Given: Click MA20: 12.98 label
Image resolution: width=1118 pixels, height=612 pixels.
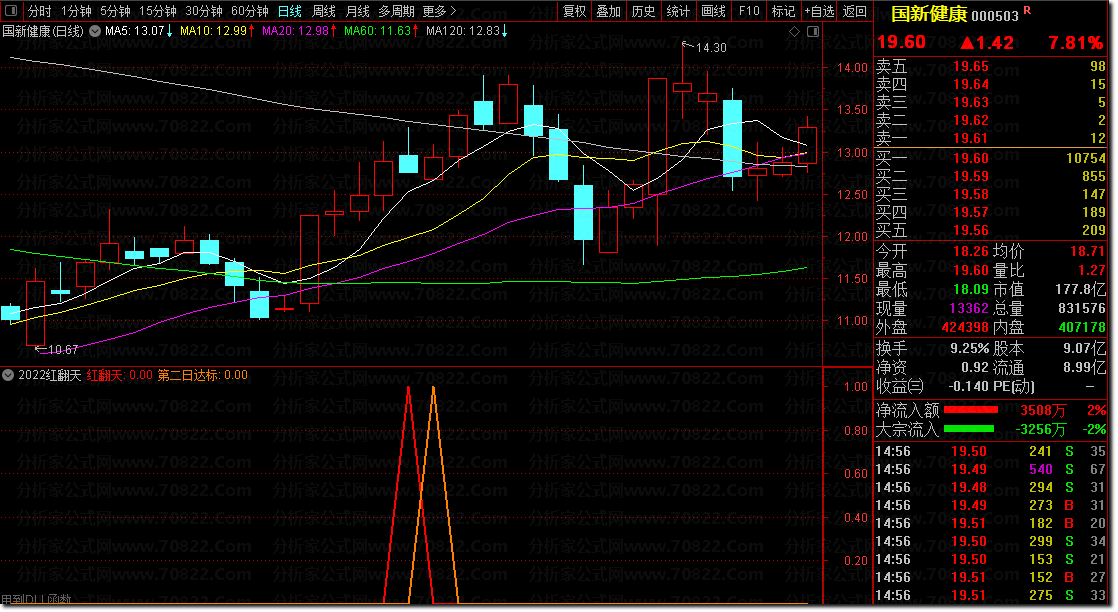Looking at the screenshot, I should [299, 31].
